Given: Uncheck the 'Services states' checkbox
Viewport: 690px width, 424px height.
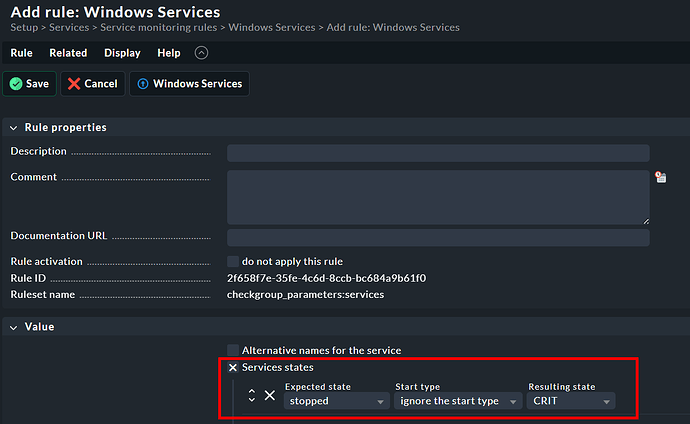Looking at the screenshot, I should click(x=233, y=368).
